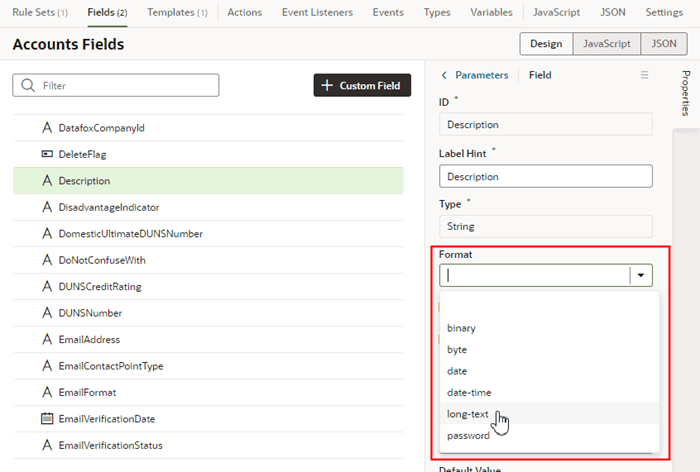Select the EmailVerificationStatus field

click(208, 445)
